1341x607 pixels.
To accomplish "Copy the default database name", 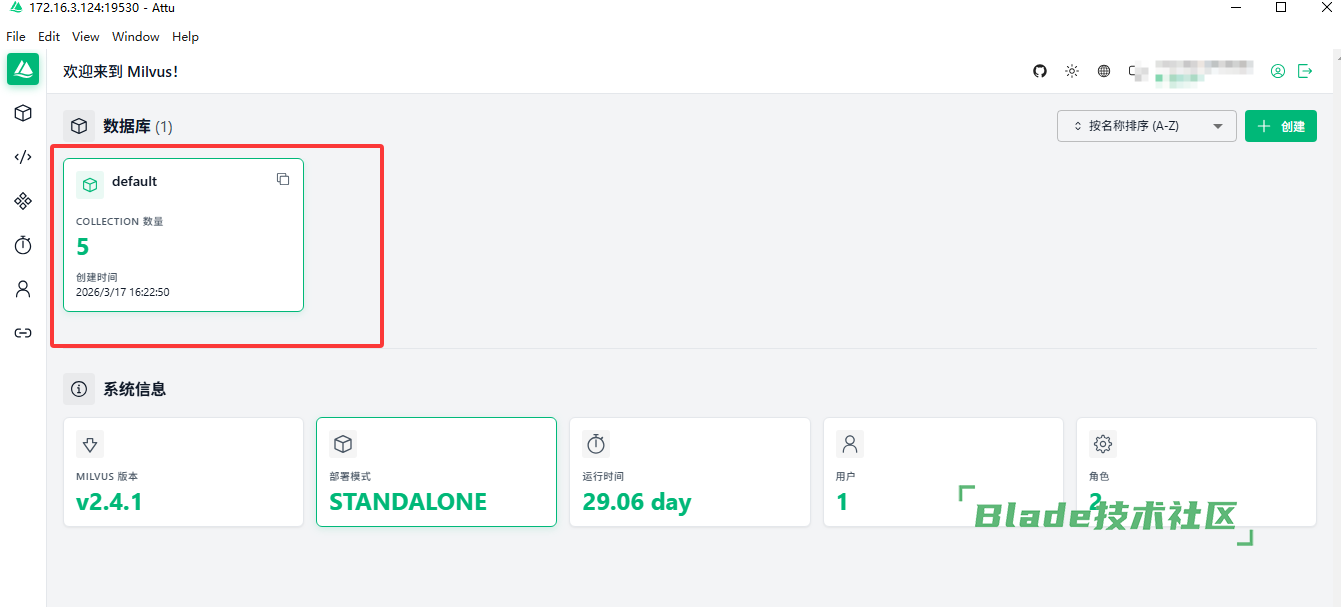I will (x=283, y=179).
